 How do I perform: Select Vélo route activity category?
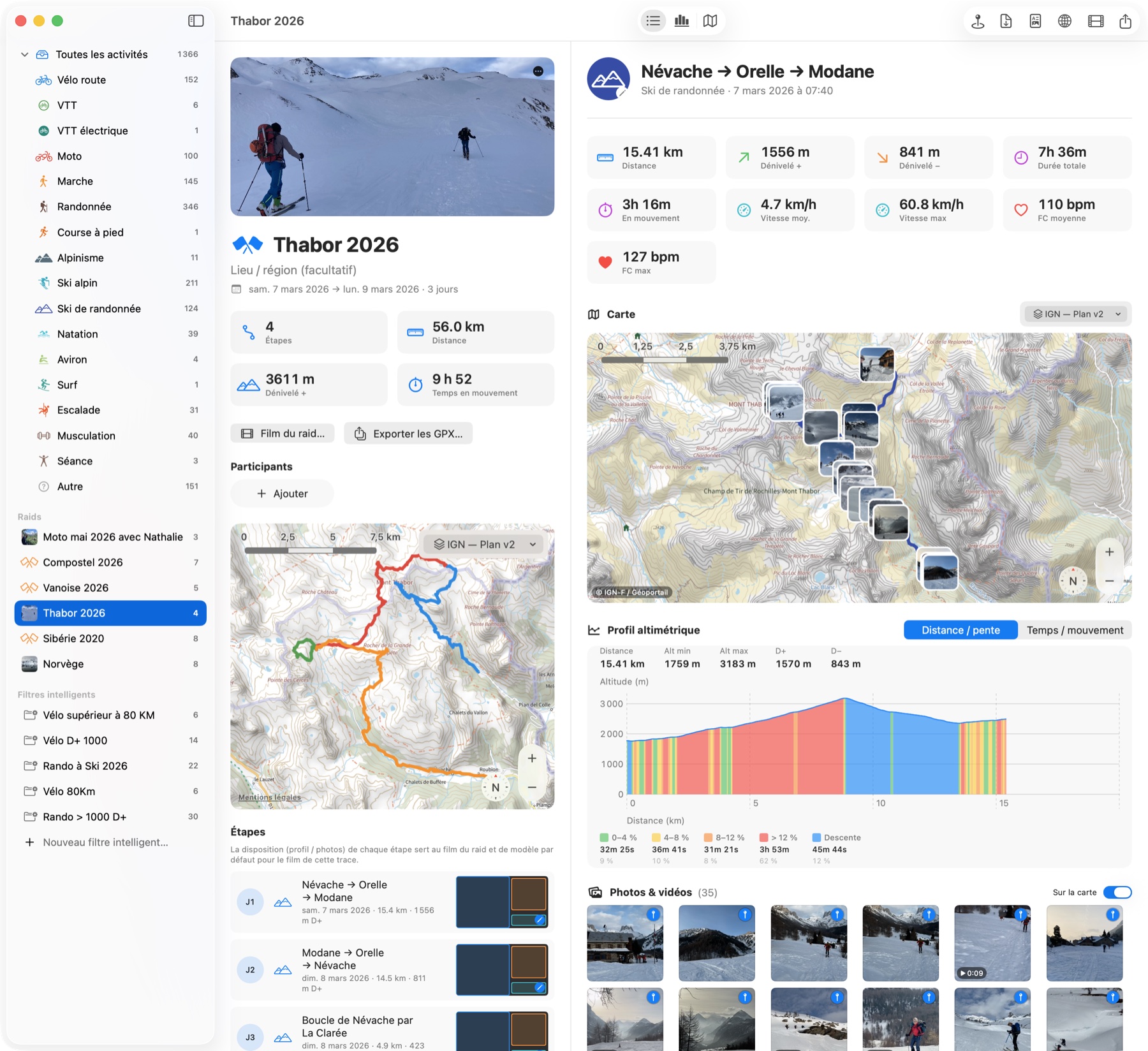[110, 80]
